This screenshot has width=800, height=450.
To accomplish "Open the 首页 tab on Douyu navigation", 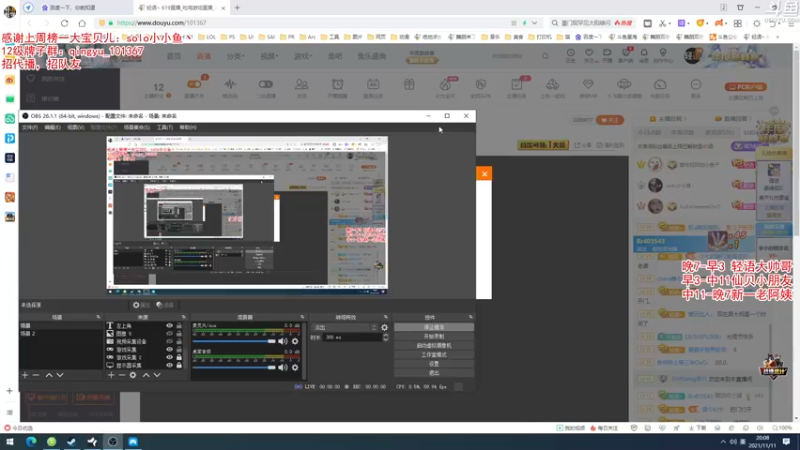I will click(174, 56).
